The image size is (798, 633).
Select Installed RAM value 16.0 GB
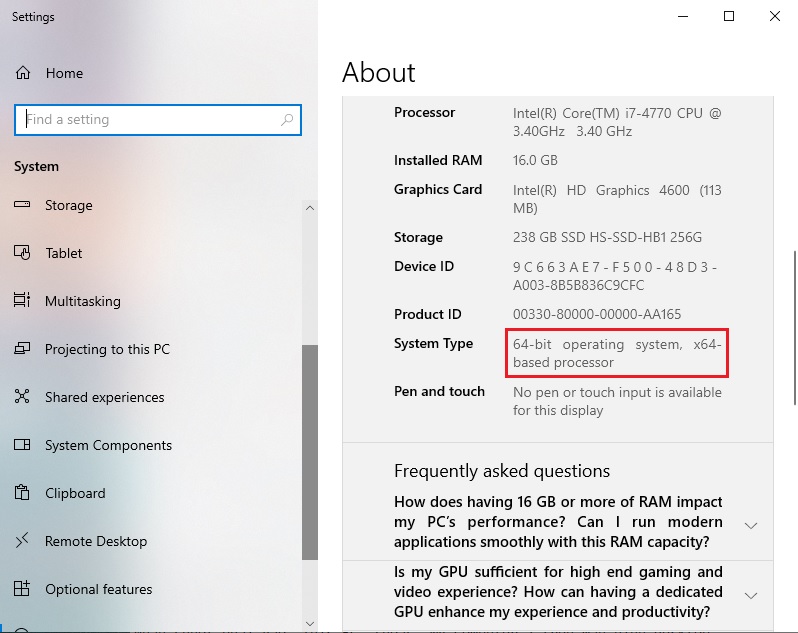coord(535,160)
